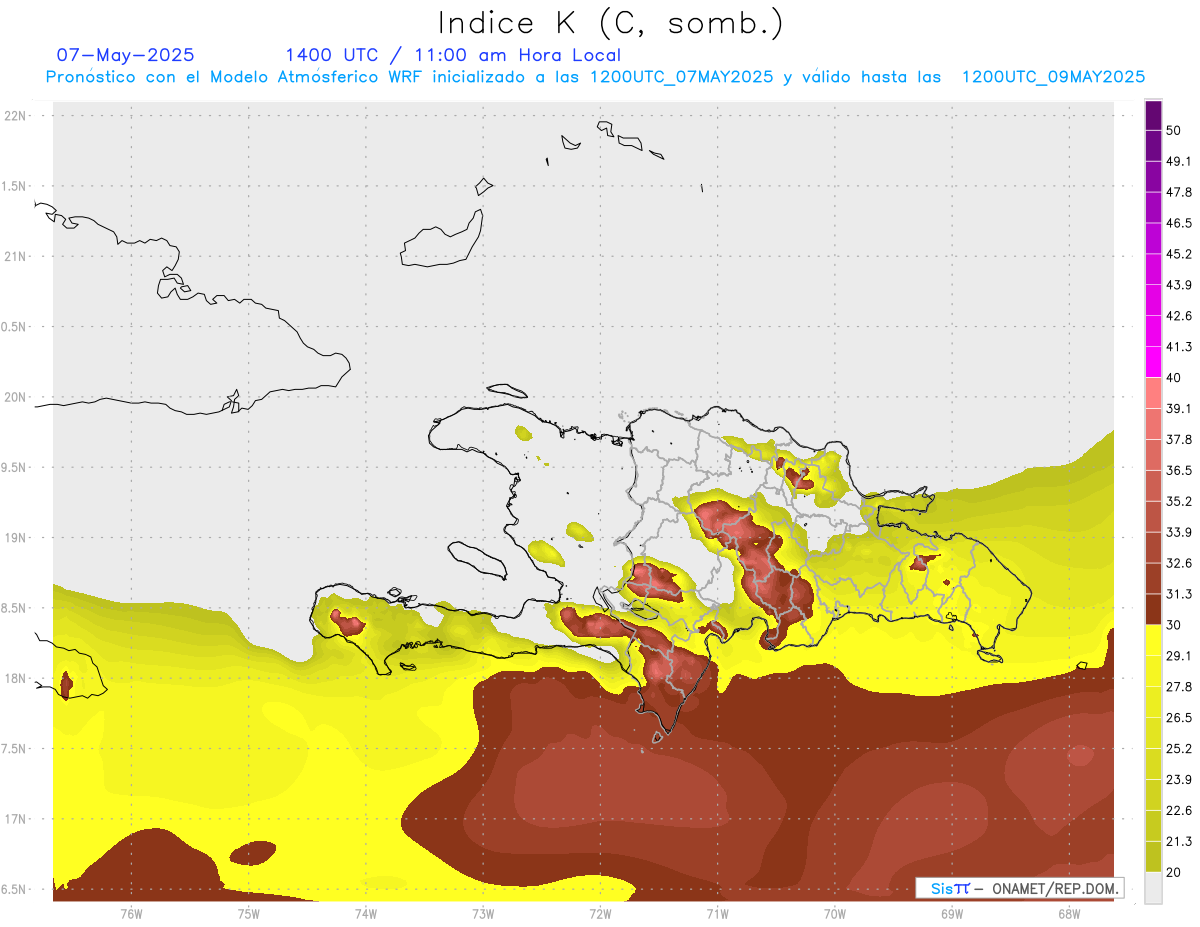The width and height of the screenshot is (1200, 927).
Task: Click the title "Indice K (C, somb.)"
Action: point(610,22)
